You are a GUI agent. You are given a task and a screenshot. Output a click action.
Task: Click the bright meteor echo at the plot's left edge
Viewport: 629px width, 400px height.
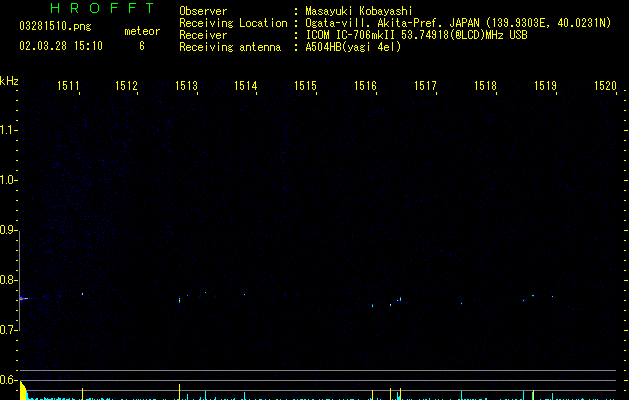coord(24,298)
